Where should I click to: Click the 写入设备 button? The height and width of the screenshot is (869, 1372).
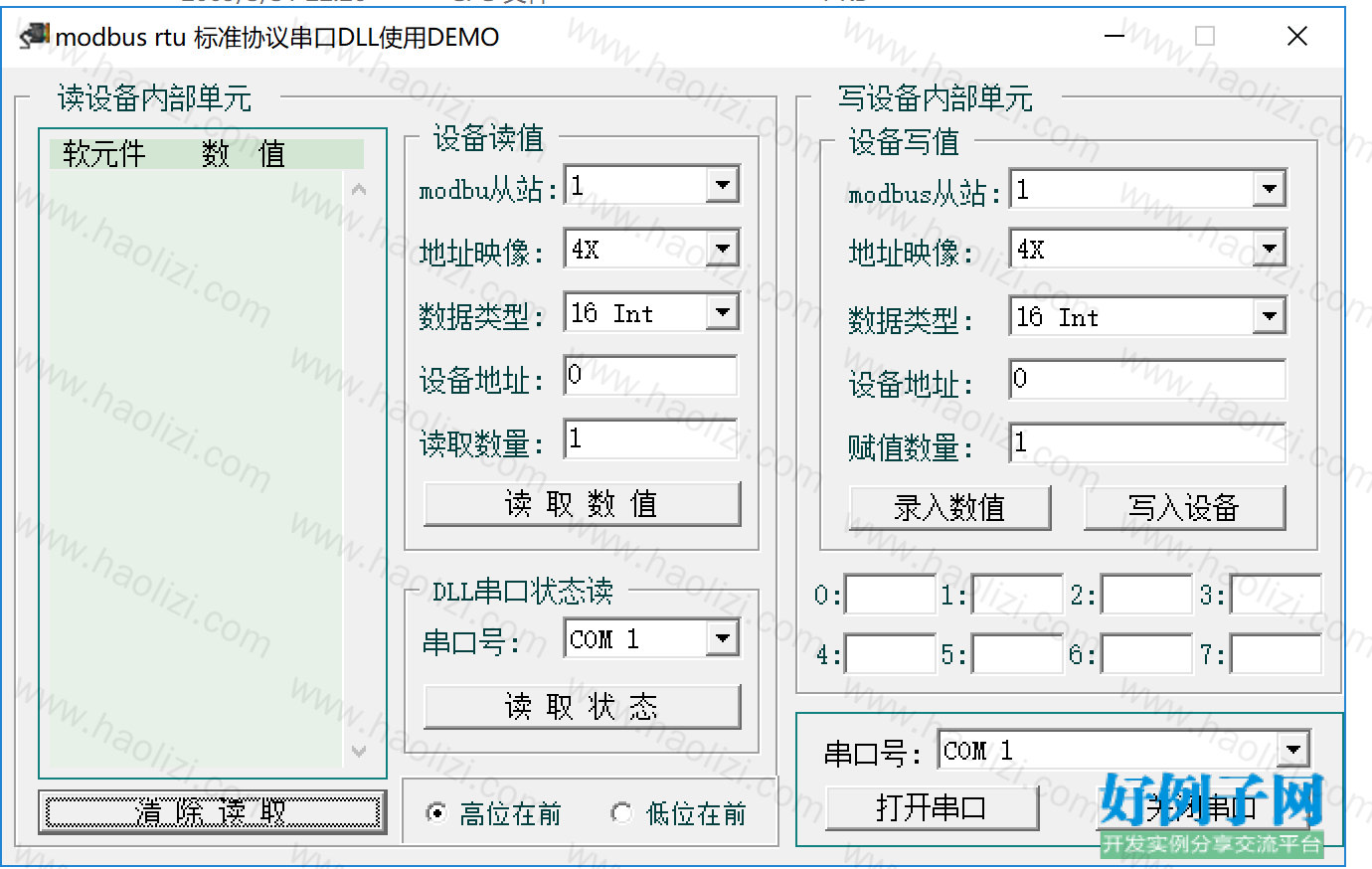pyautogui.click(x=1185, y=508)
